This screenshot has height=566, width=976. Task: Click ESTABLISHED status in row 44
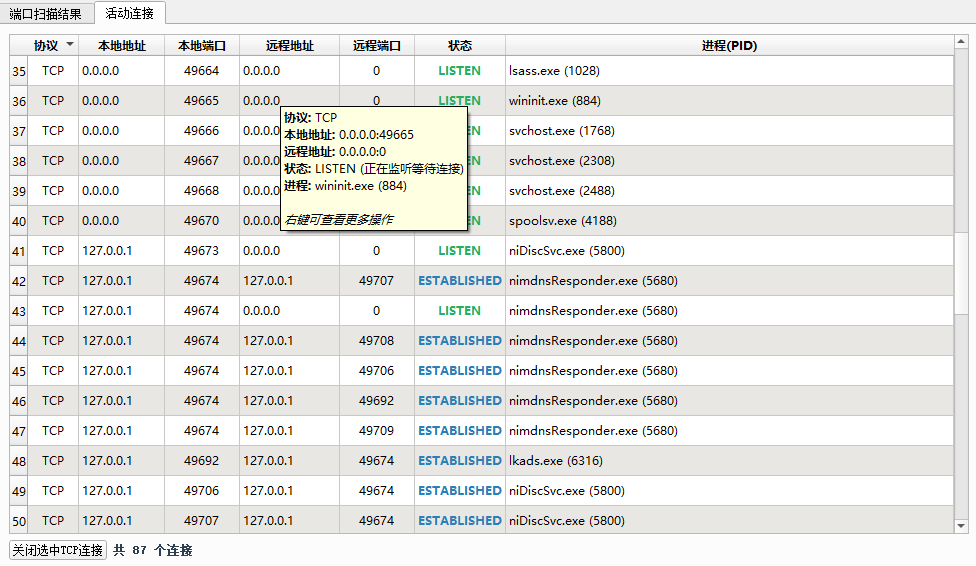(x=460, y=341)
